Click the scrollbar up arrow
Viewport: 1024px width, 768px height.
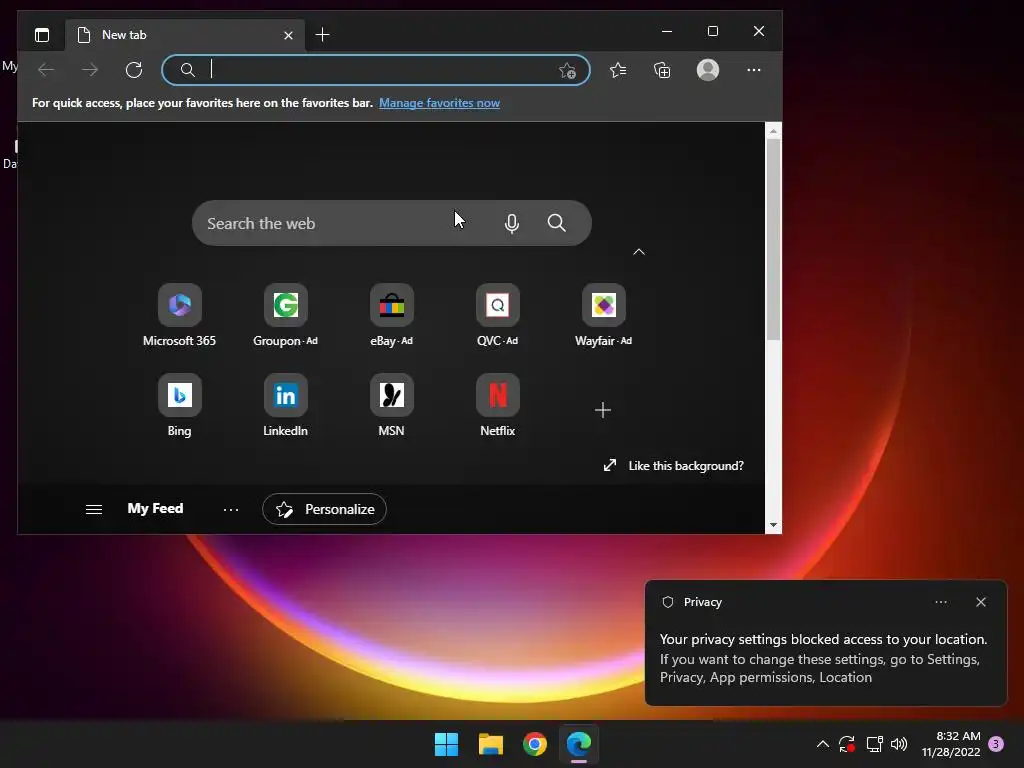[773, 131]
